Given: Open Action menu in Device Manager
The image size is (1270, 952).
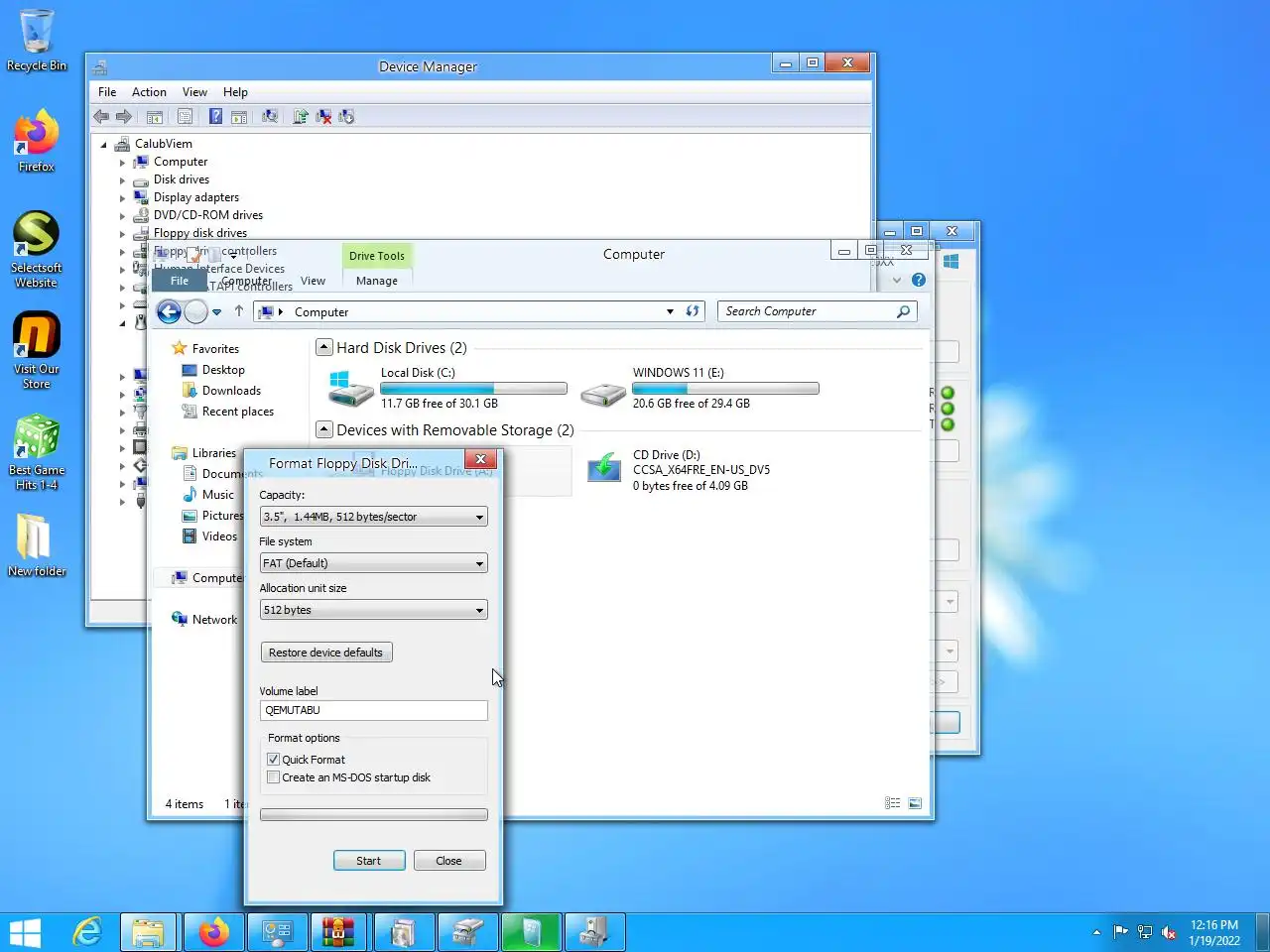Looking at the screenshot, I should point(149,92).
